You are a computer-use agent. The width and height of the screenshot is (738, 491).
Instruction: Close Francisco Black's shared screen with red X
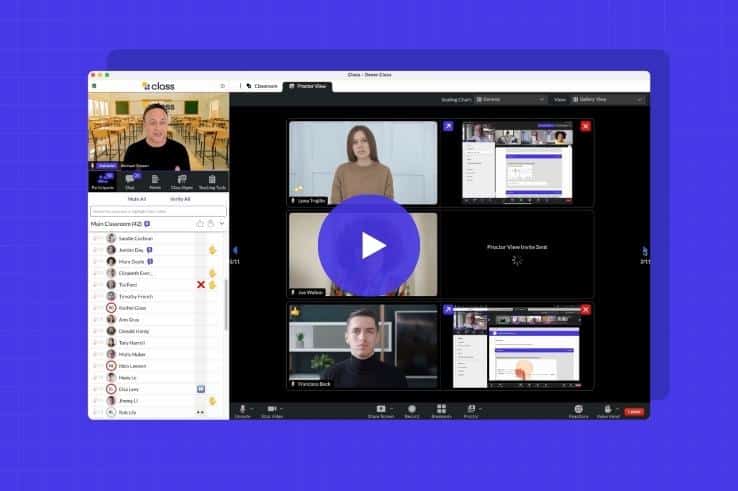coord(585,310)
